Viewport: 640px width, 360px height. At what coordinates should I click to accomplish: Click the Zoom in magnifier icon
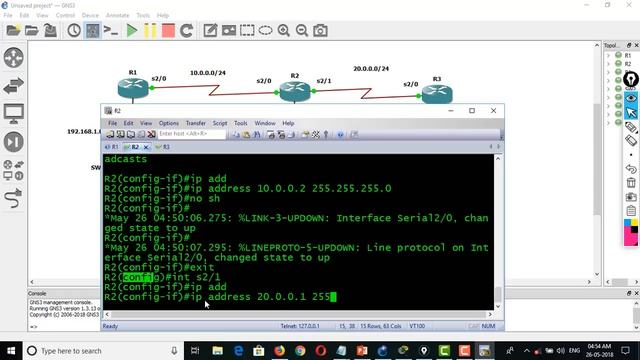click(284, 31)
